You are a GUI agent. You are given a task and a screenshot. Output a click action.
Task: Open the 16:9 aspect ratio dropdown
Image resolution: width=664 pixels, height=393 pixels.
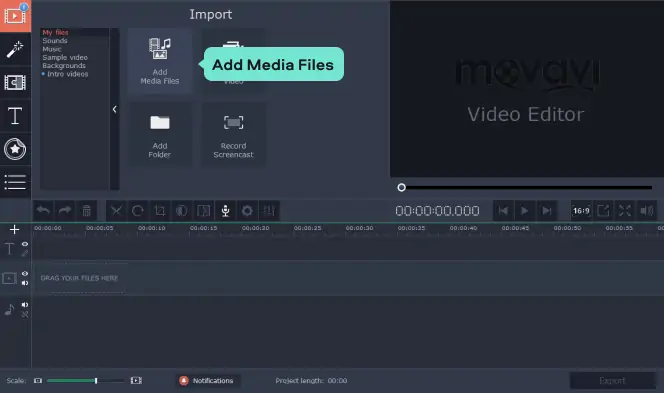pos(581,210)
